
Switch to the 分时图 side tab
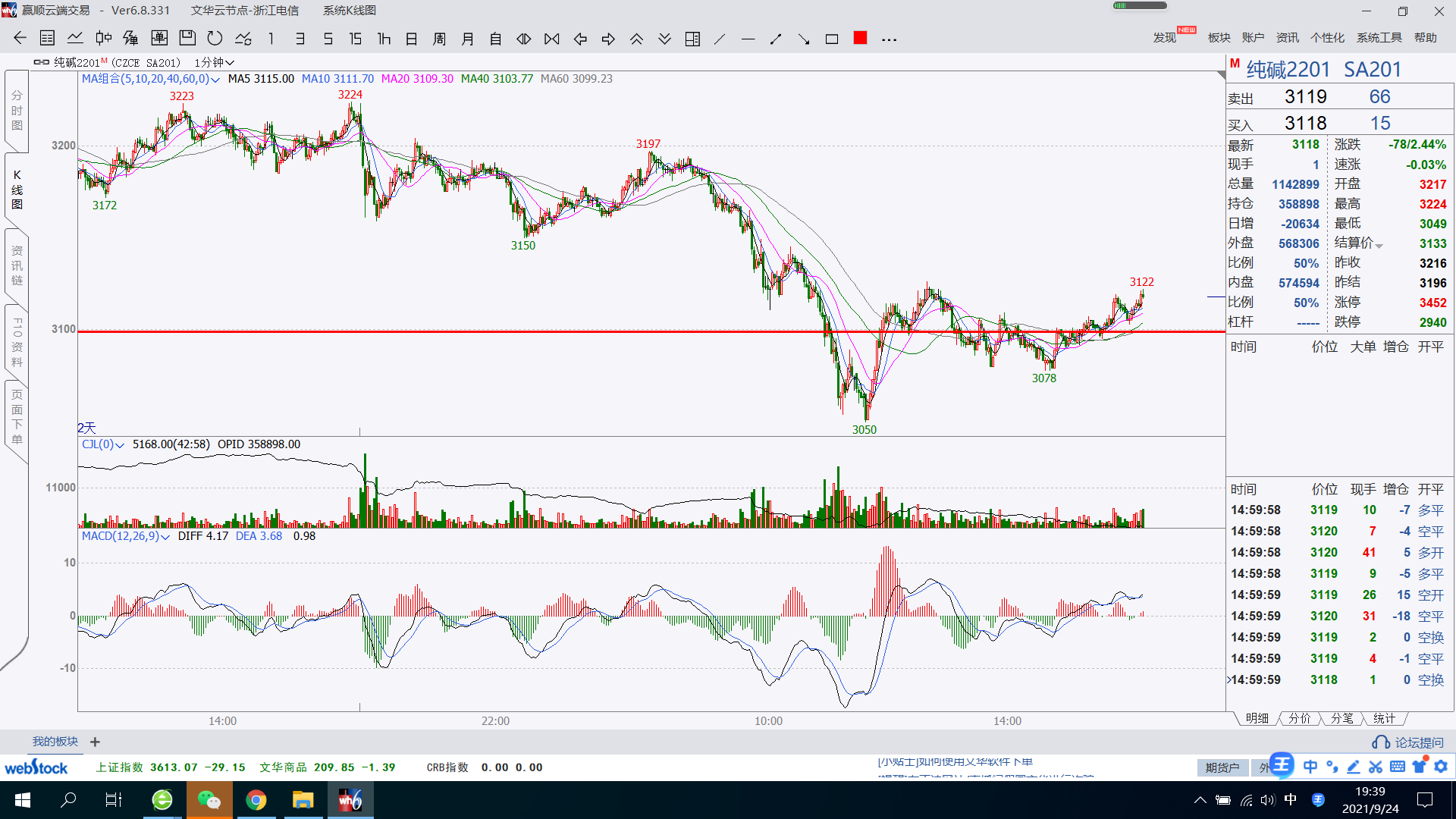pyautogui.click(x=17, y=111)
